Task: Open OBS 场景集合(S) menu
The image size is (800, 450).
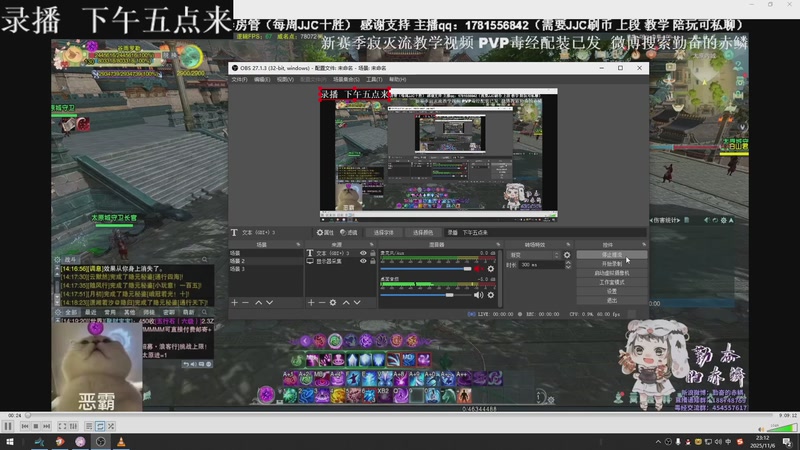Action: point(346,80)
